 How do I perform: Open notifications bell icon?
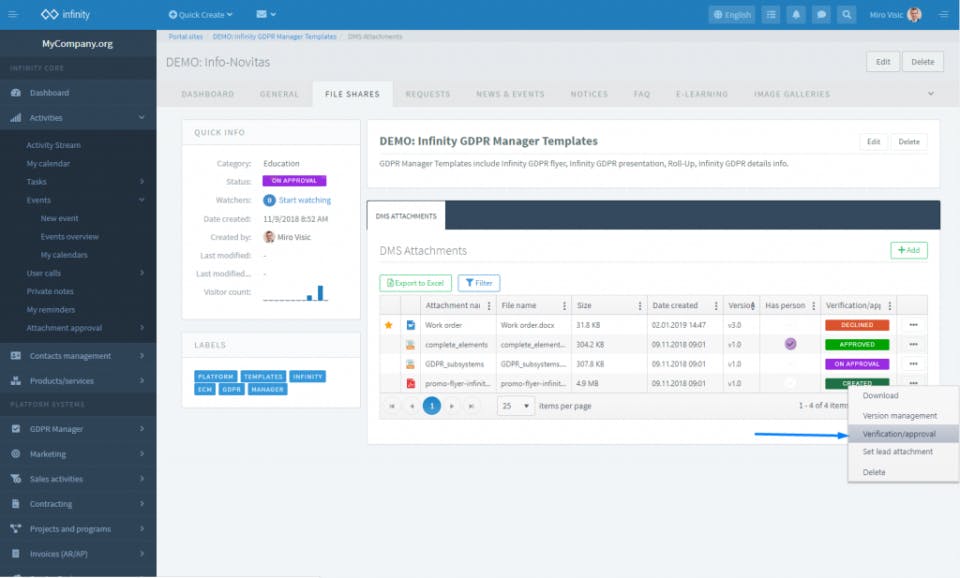click(796, 15)
